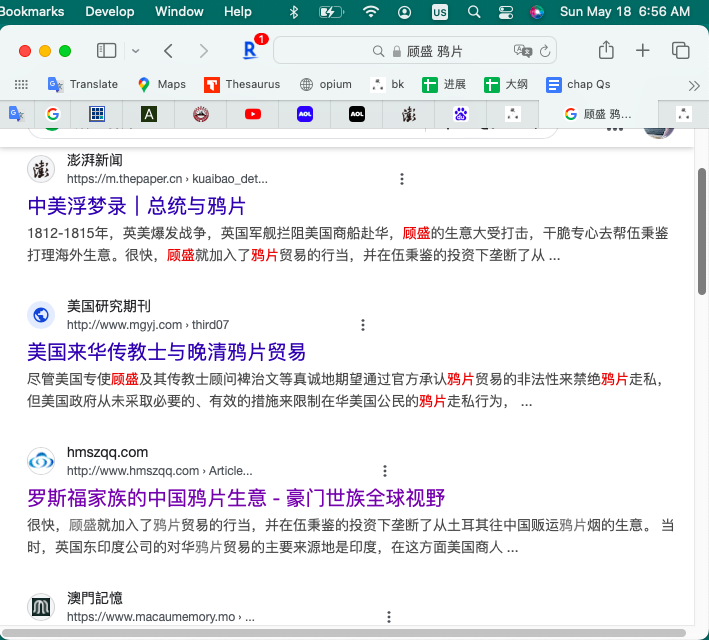Click the translate icon in address bar

point(522,51)
